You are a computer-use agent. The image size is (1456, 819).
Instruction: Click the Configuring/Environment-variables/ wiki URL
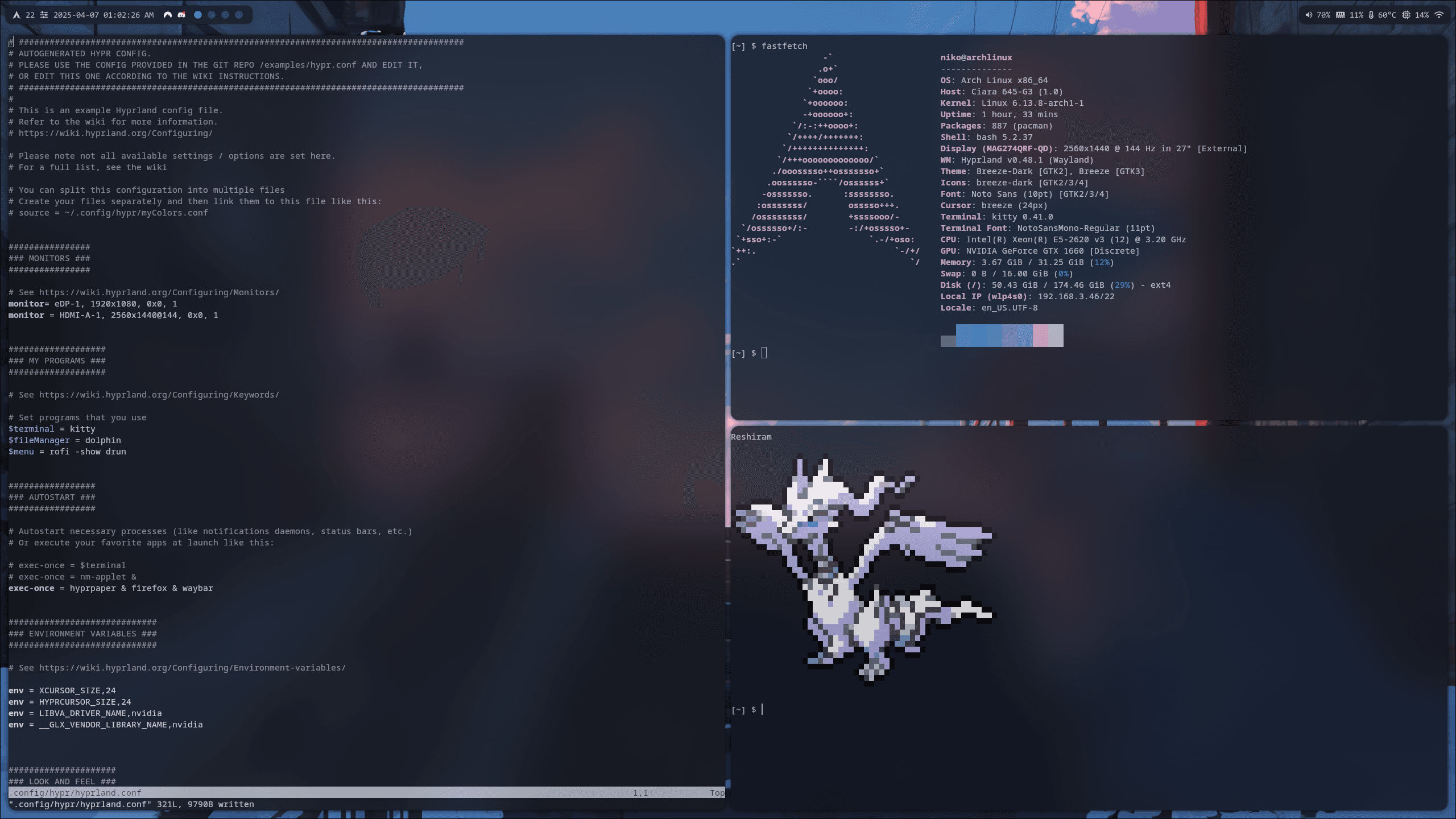pyautogui.click(x=192, y=668)
